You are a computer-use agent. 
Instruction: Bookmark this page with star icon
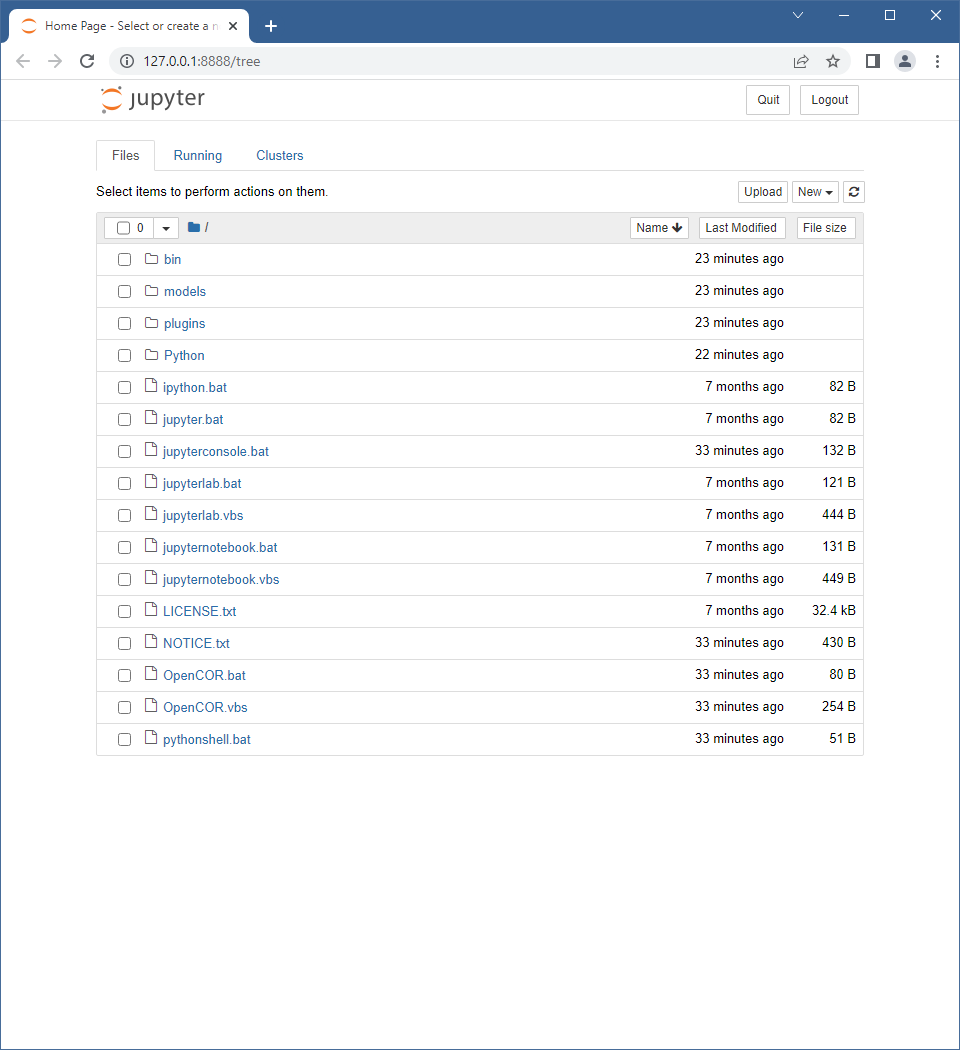click(833, 61)
